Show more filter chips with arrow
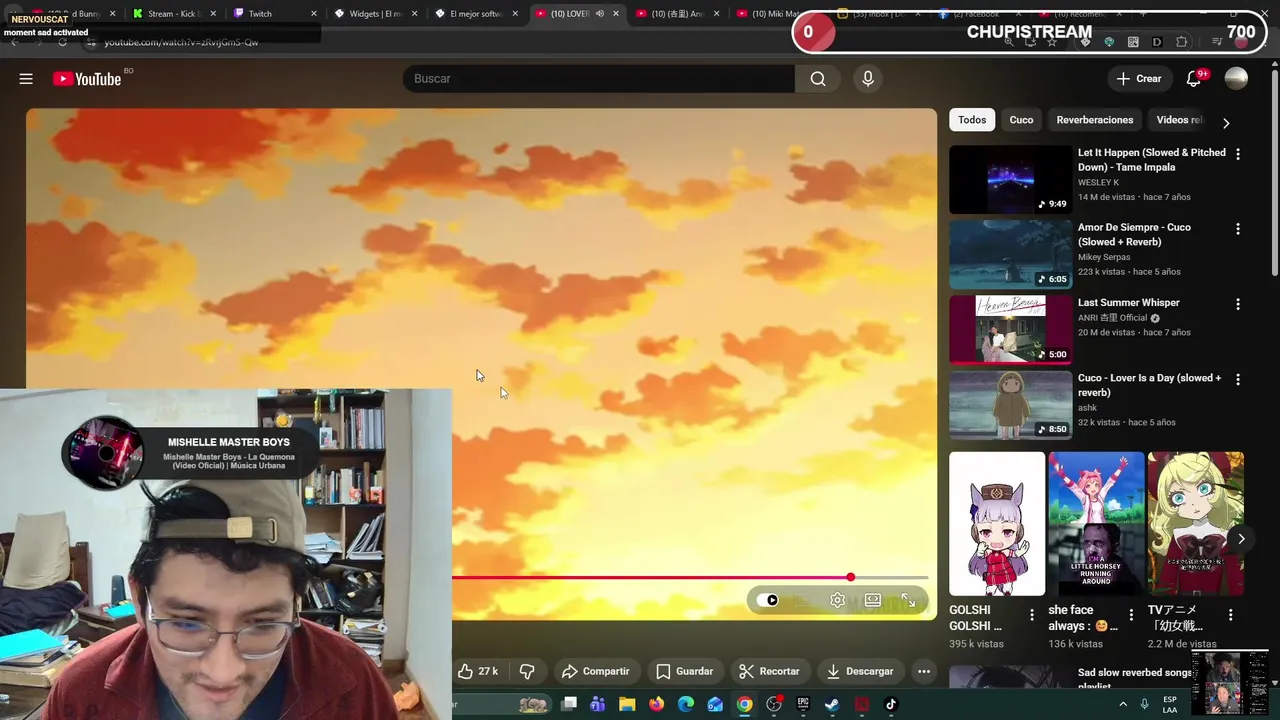This screenshot has height=720, width=1280. point(1226,123)
